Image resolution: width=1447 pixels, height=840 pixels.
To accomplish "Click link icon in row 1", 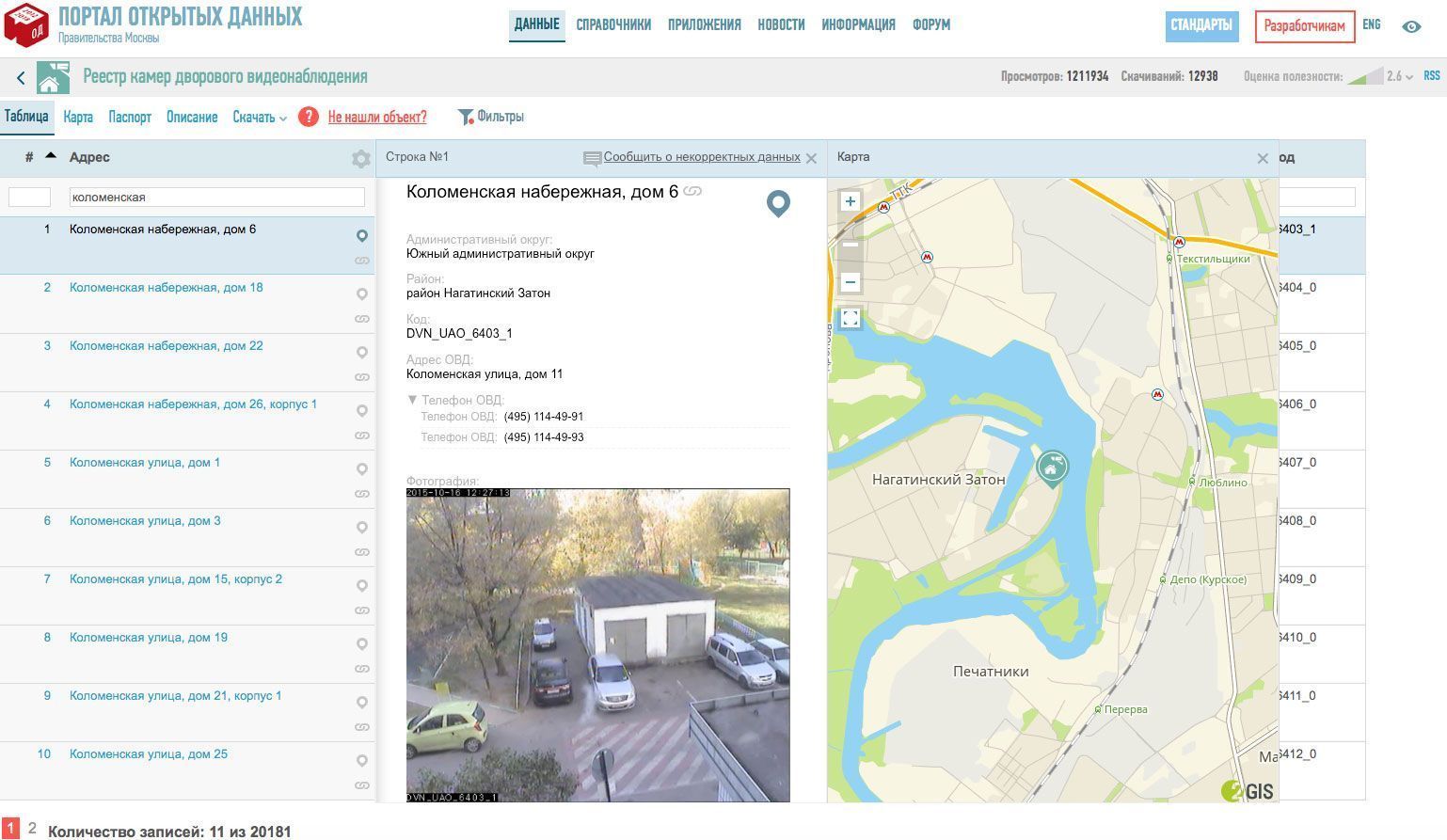I will (x=362, y=261).
